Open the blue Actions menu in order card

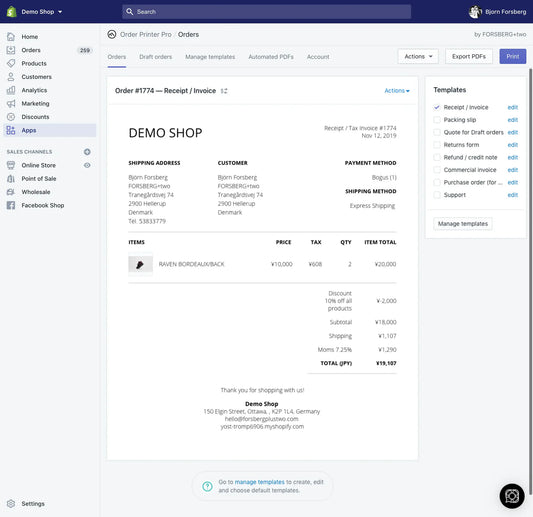[x=397, y=91]
